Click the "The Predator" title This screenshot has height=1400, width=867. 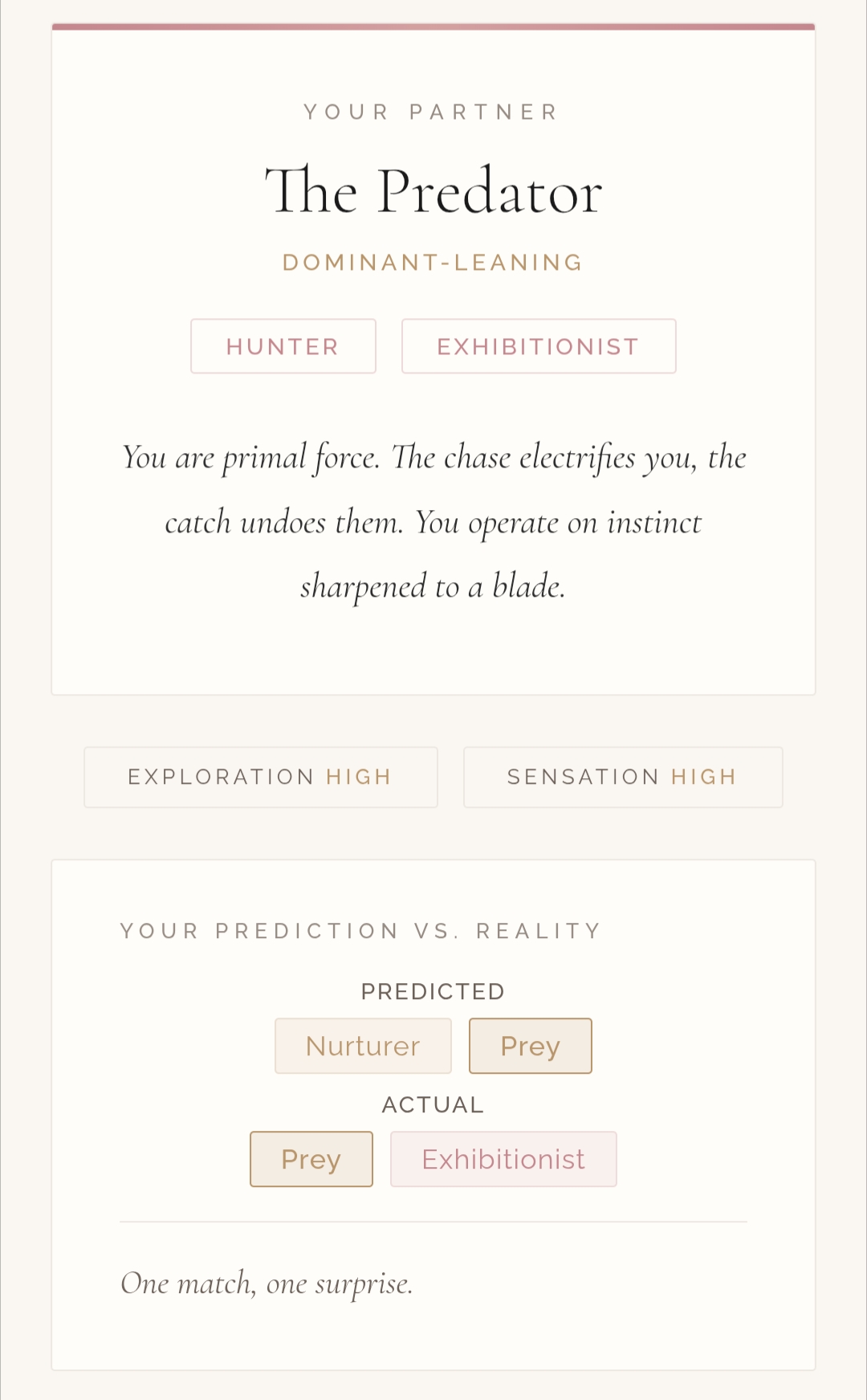coord(433,191)
